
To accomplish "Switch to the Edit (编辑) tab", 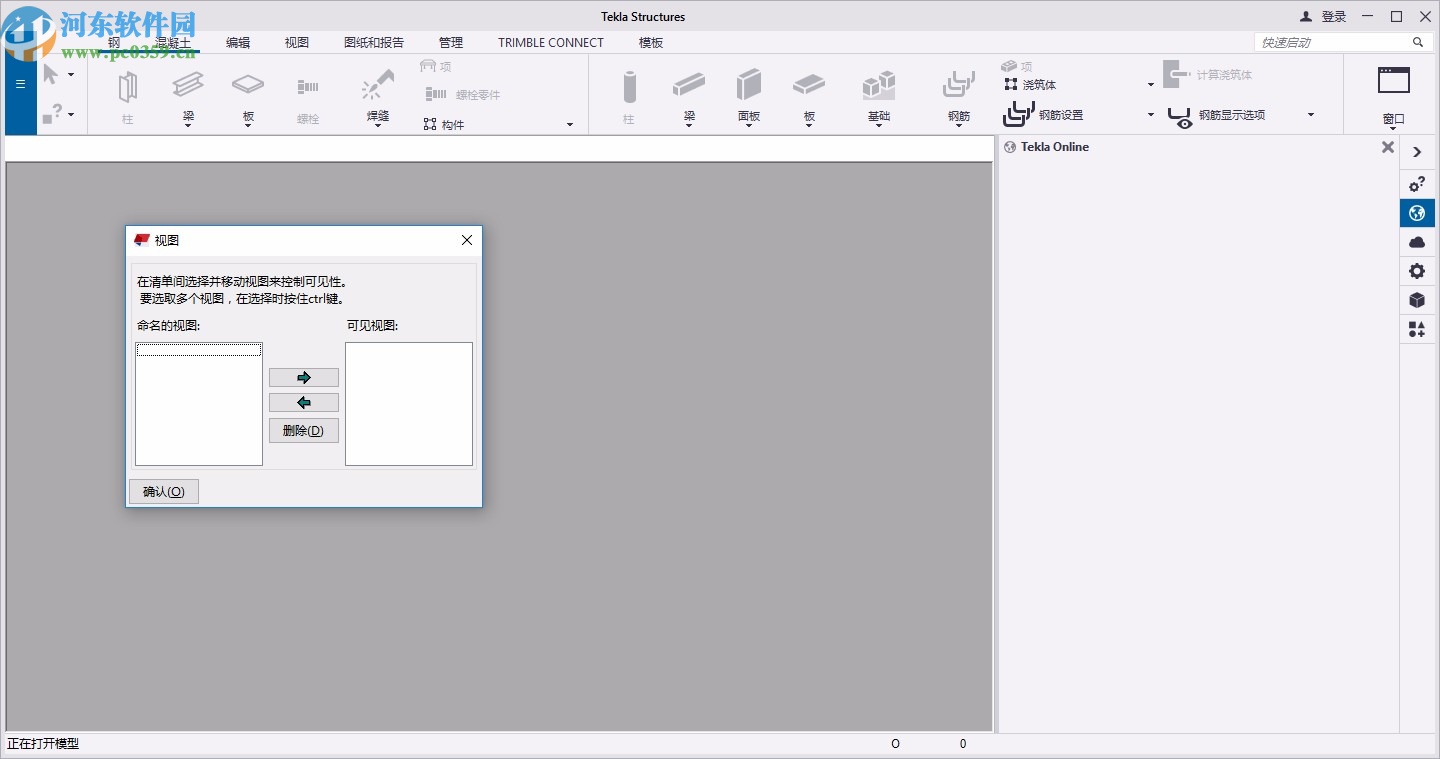I will click(238, 42).
